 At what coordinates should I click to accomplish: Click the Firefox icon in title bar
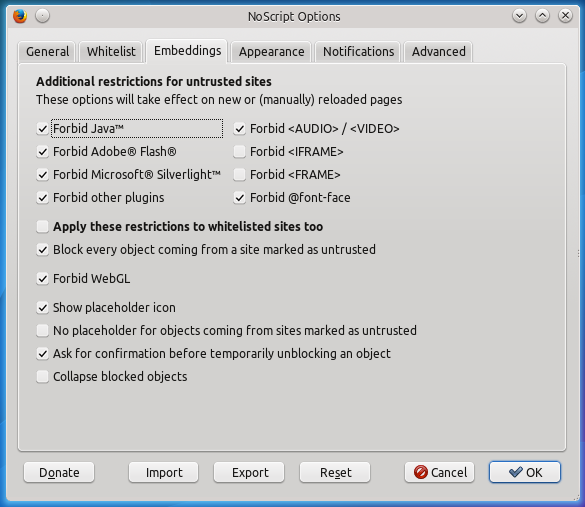point(20,16)
